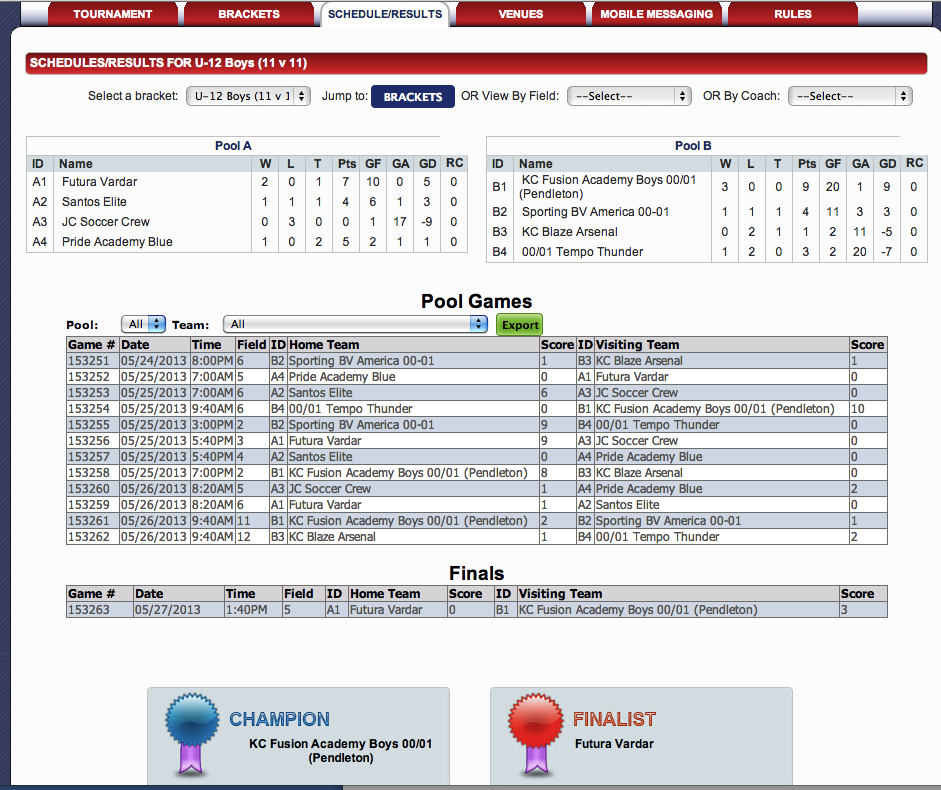Switch to the Brackets tab
This screenshot has height=790, width=941.
(250, 14)
